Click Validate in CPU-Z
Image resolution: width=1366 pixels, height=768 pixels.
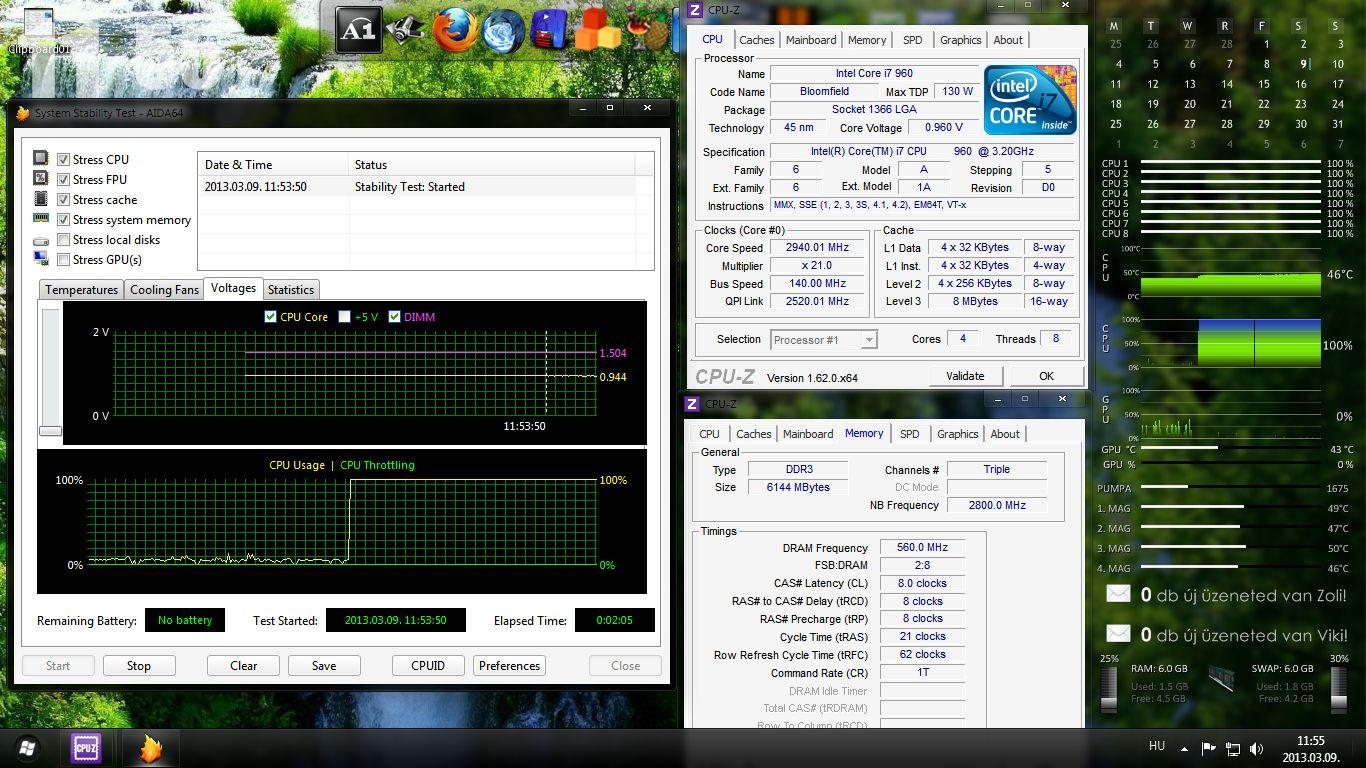click(x=965, y=376)
